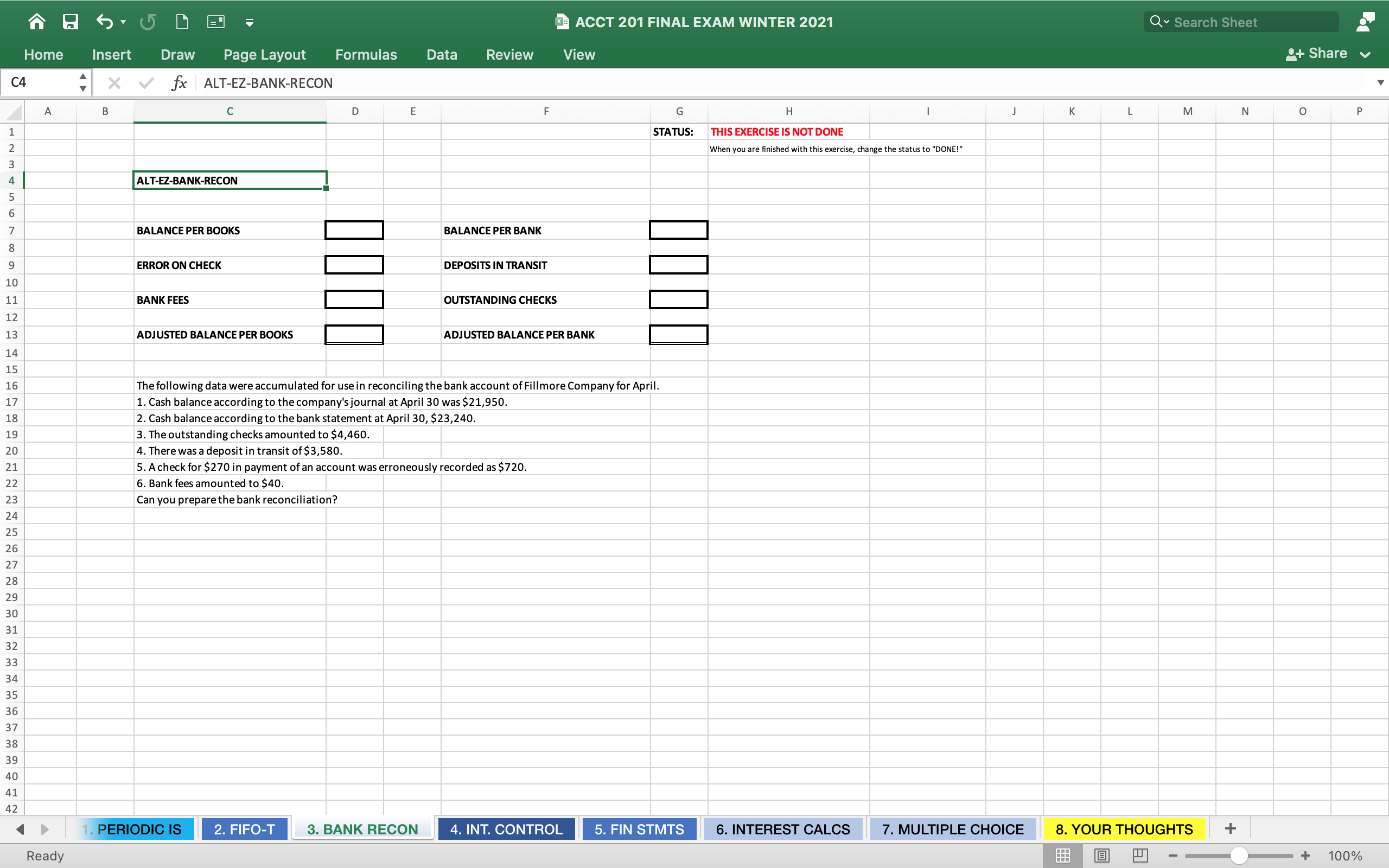Click the Undo arrow icon
The height and width of the screenshot is (868, 1389).
105,22
